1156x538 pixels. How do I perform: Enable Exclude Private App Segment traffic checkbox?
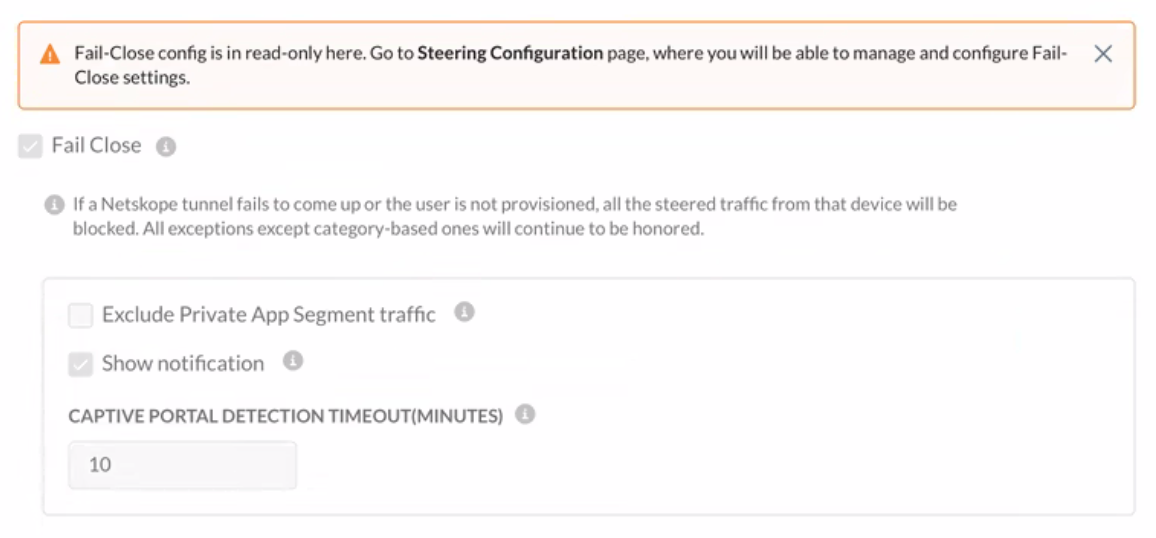(x=80, y=315)
